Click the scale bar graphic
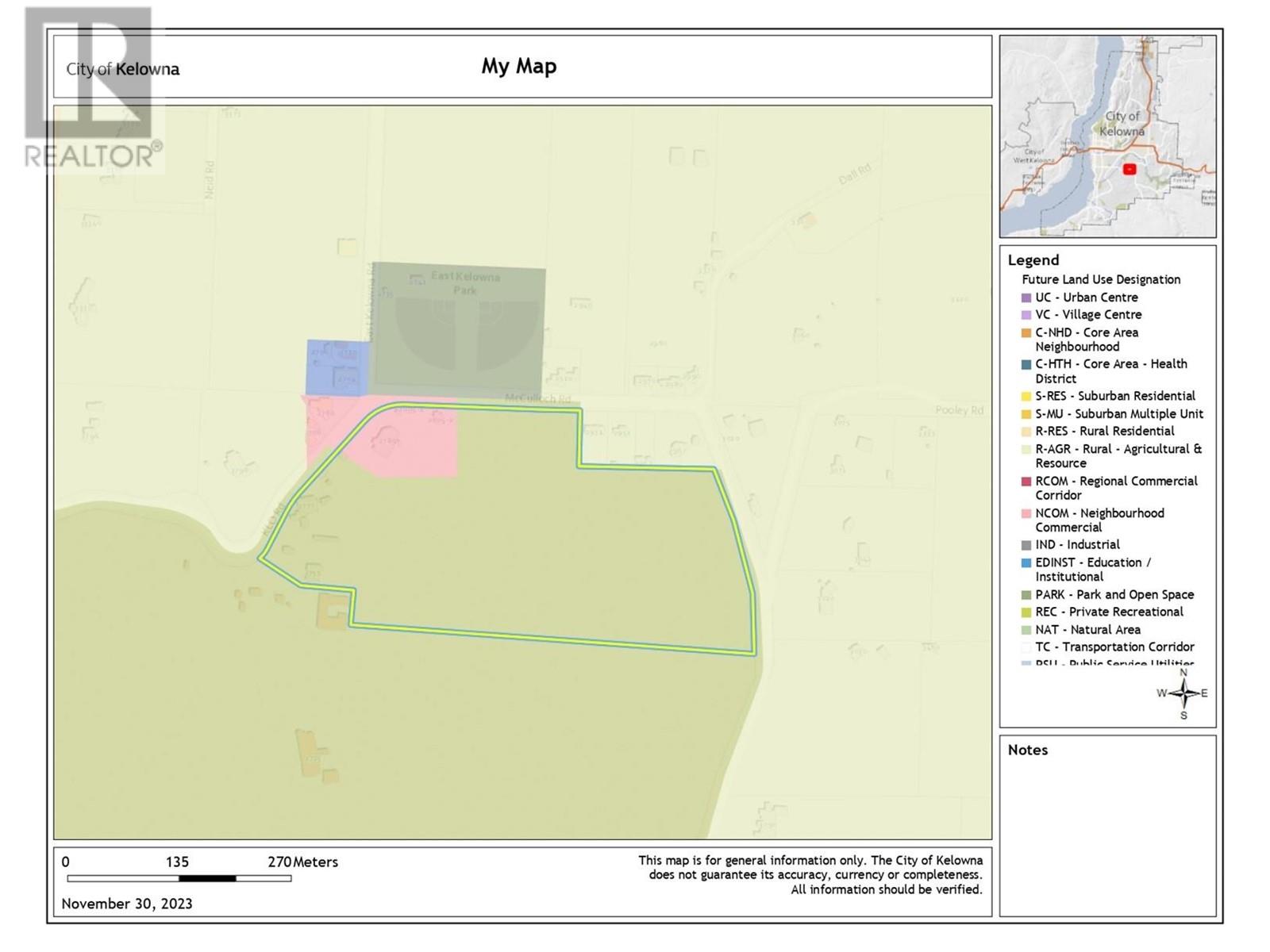Screen dimensions: 1270x952 click(179, 878)
